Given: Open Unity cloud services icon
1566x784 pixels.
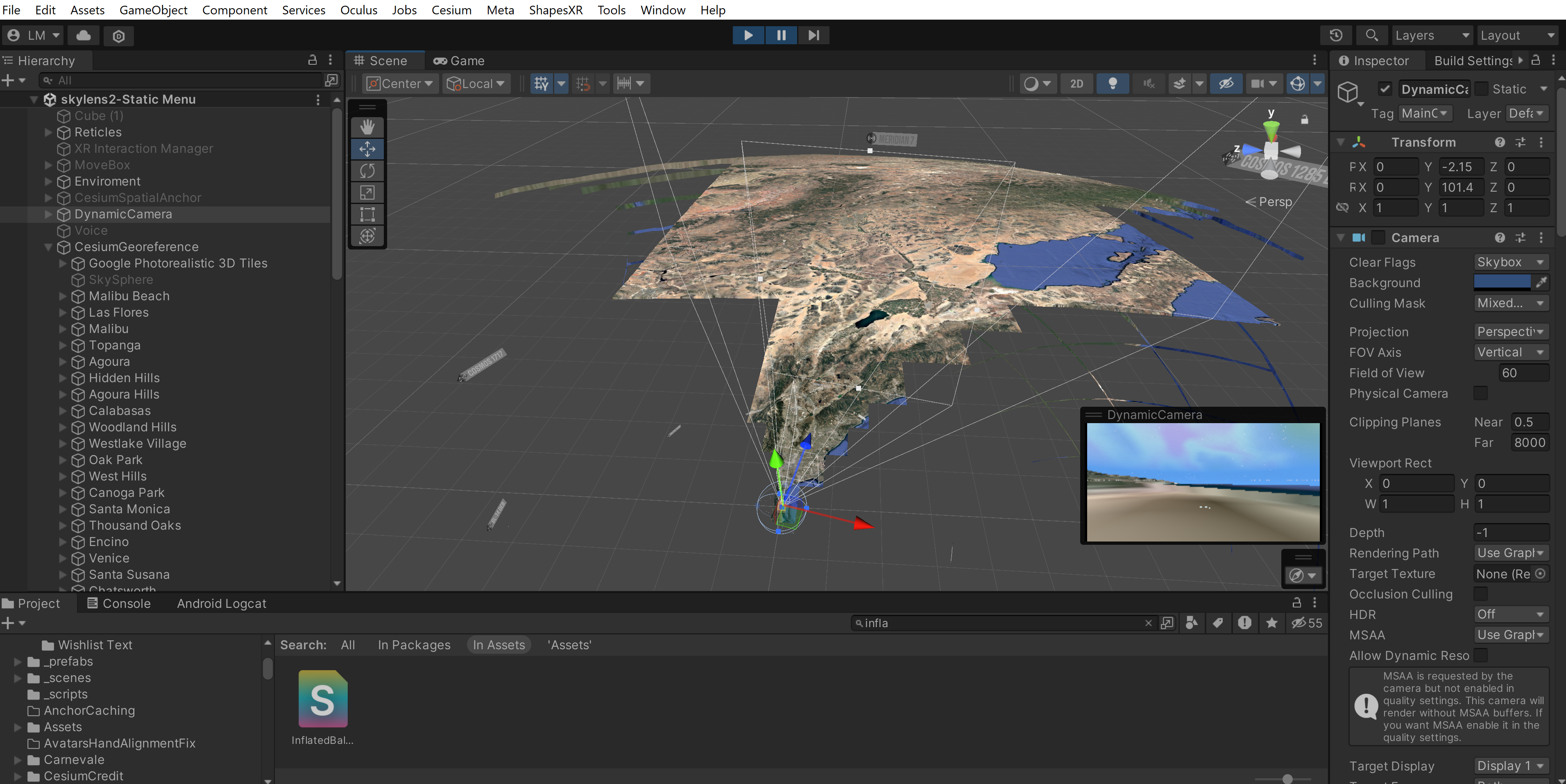Looking at the screenshot, I should 84,35.
